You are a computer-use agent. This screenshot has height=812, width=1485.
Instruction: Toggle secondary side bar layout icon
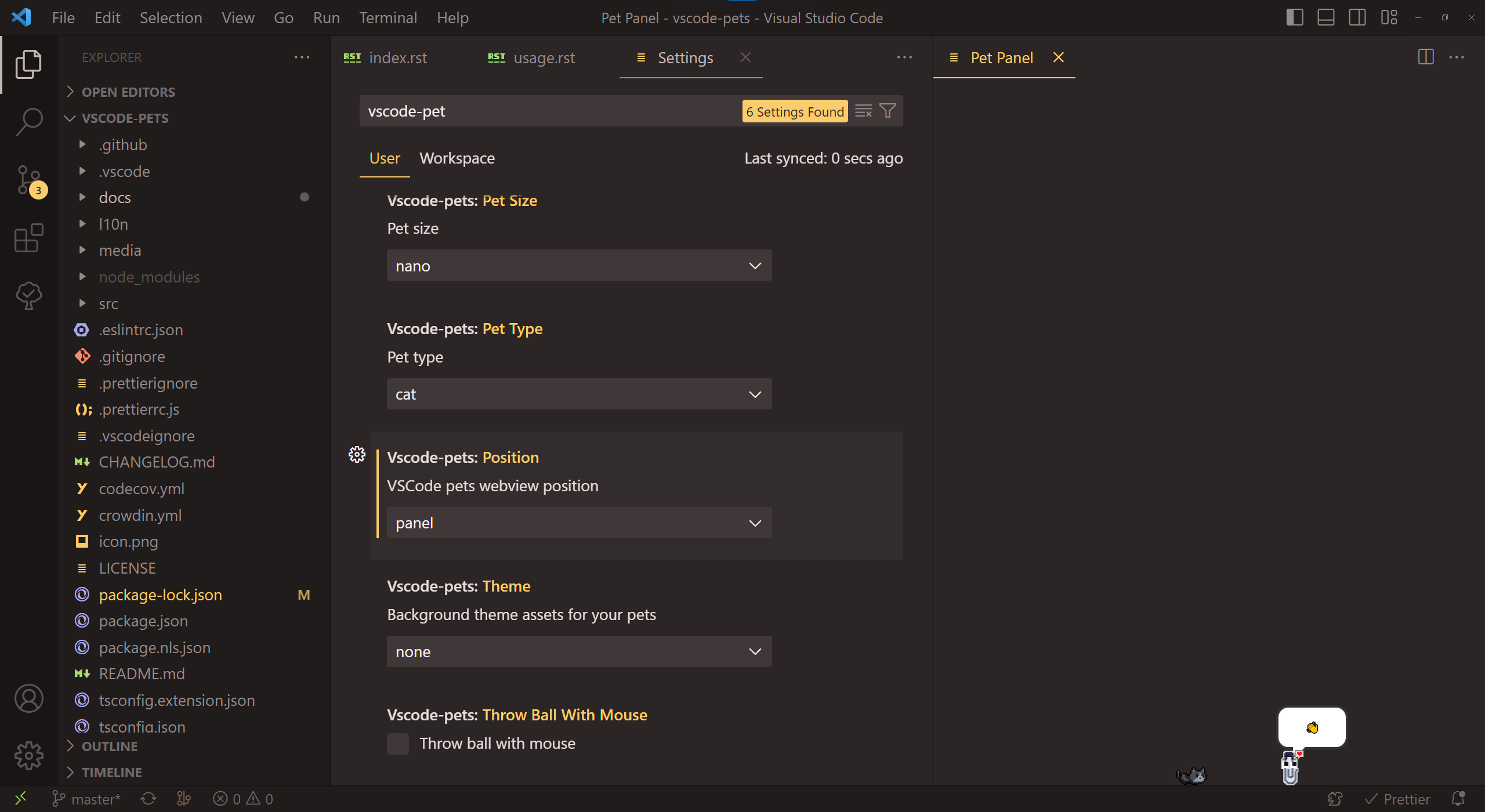[x=1357, y=17]
